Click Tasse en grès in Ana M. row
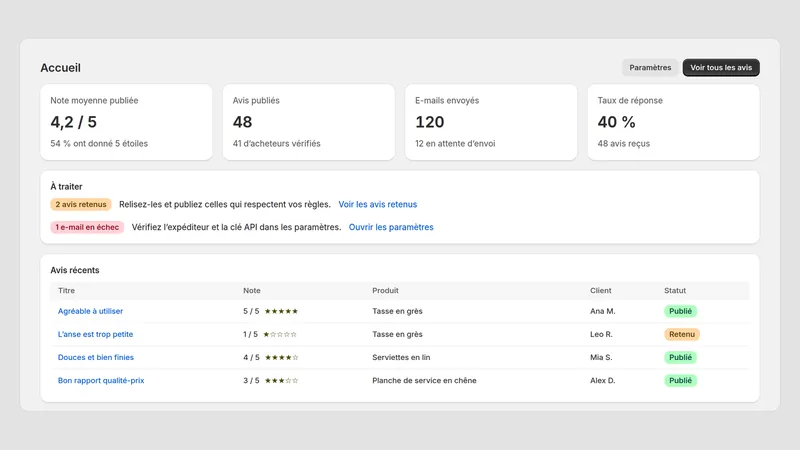The height and width of the screenshot is (450, 800). tap(397, 311)
